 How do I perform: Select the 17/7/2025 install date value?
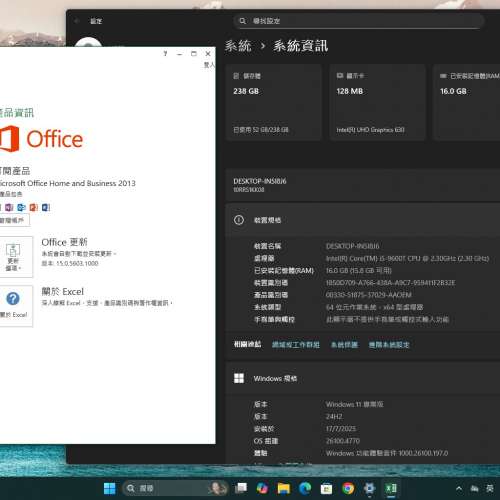click(341, 429)
